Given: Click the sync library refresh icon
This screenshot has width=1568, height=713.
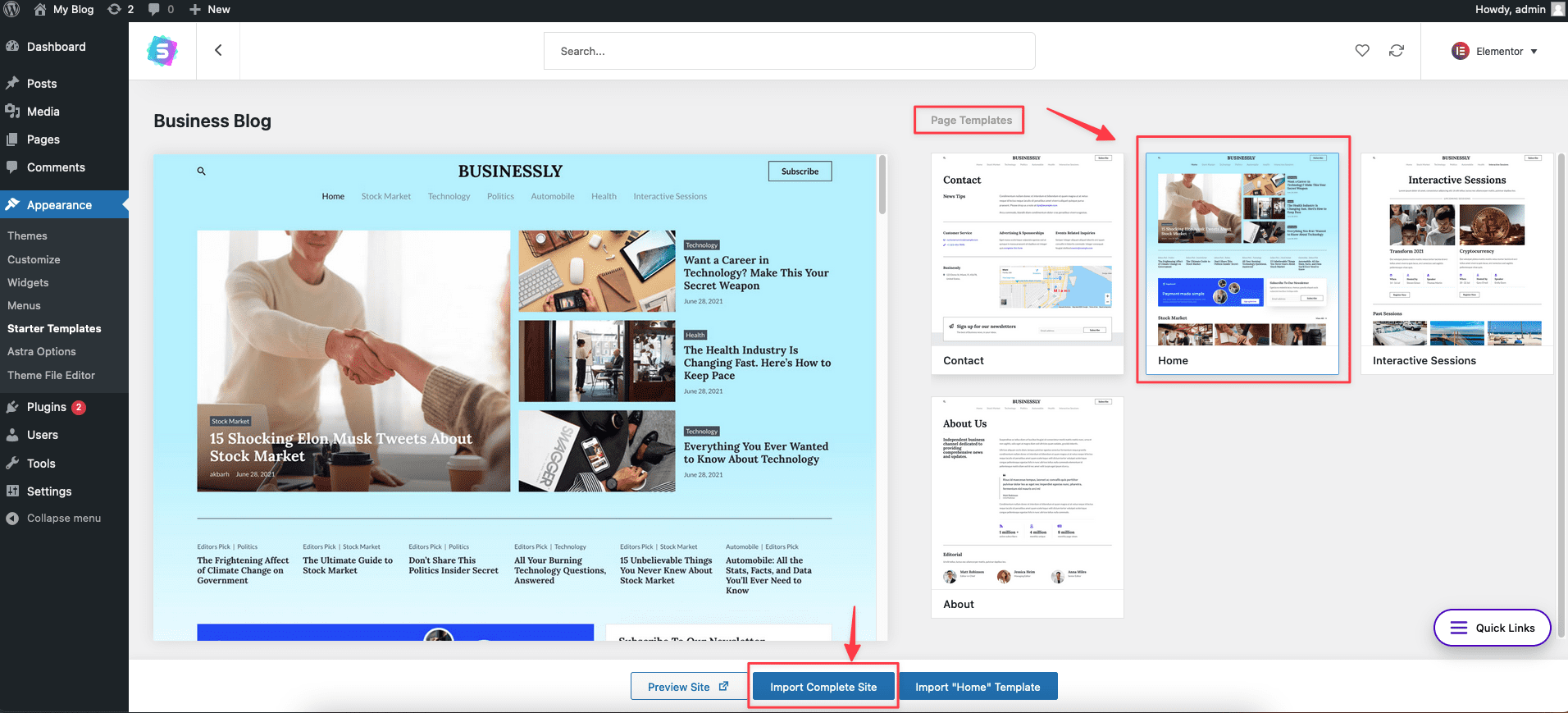Looking at the screenshot, I should point(1396,51).
